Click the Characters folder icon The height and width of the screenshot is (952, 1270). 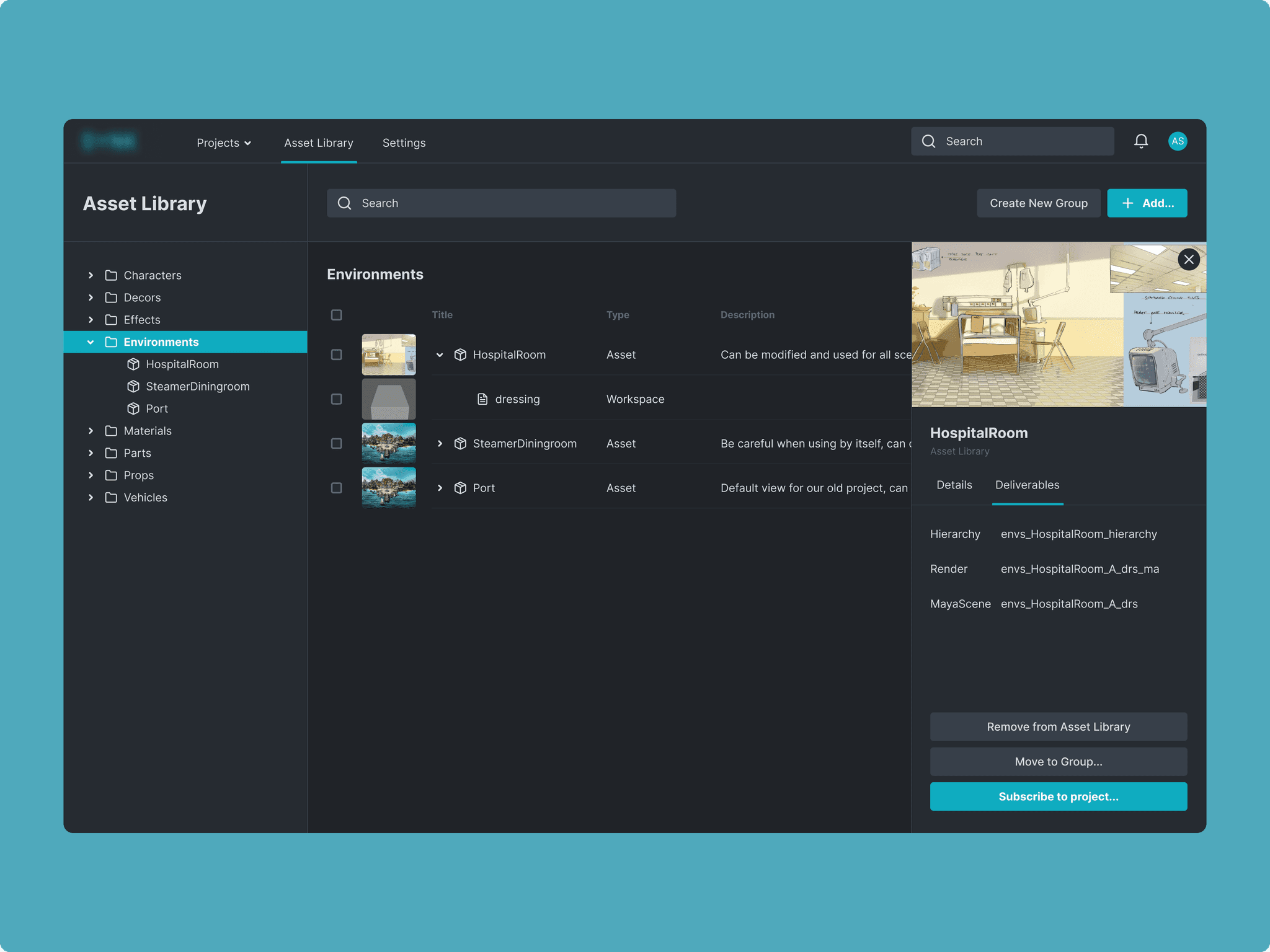(x=111, y=275)
